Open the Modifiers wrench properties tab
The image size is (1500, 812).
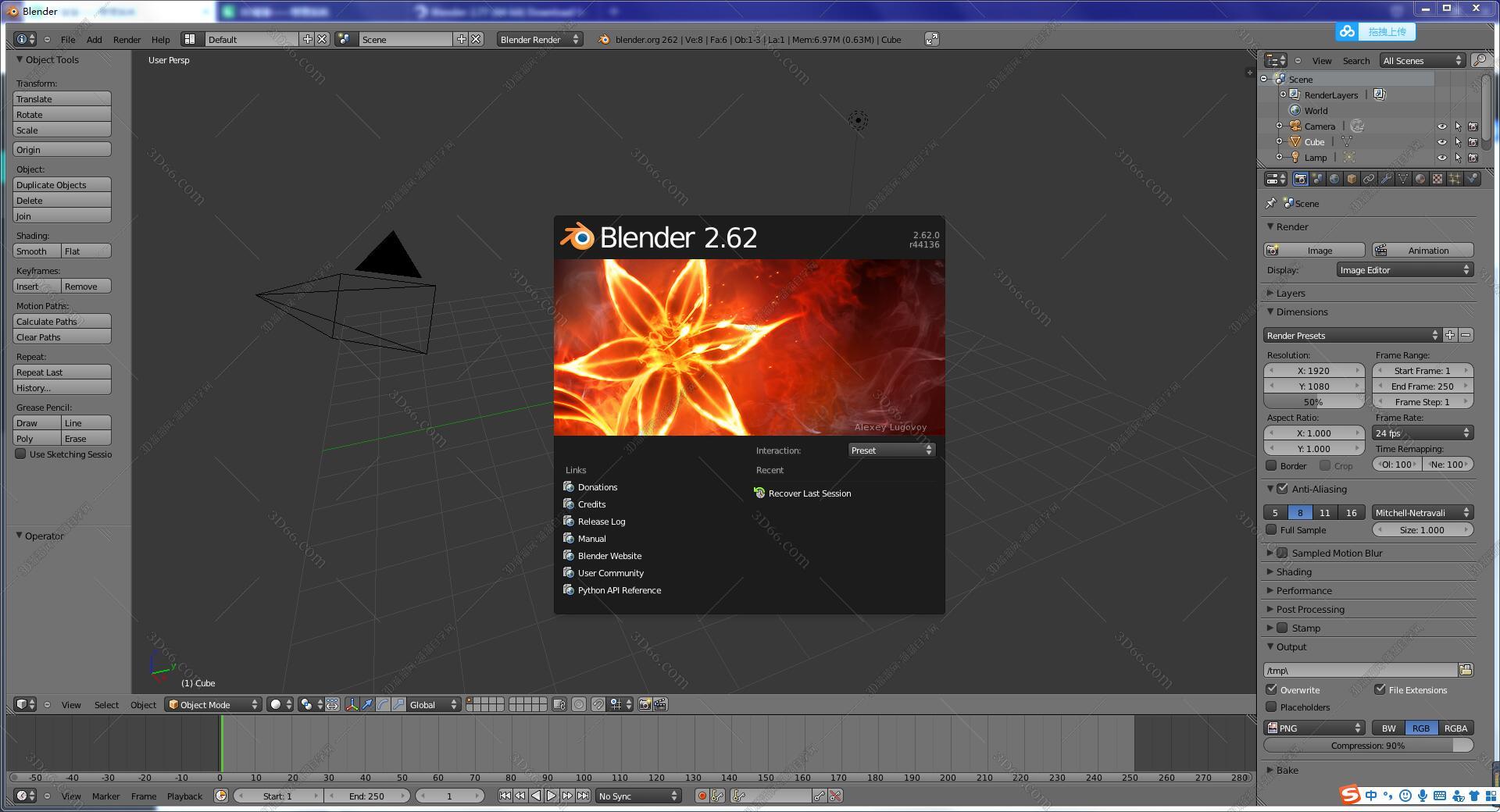(x=1386, y=179)
